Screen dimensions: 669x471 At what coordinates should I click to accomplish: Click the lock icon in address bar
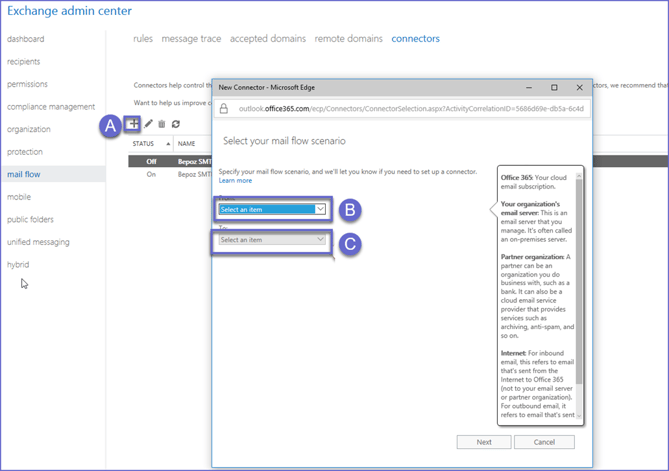(x=224, y=108)
